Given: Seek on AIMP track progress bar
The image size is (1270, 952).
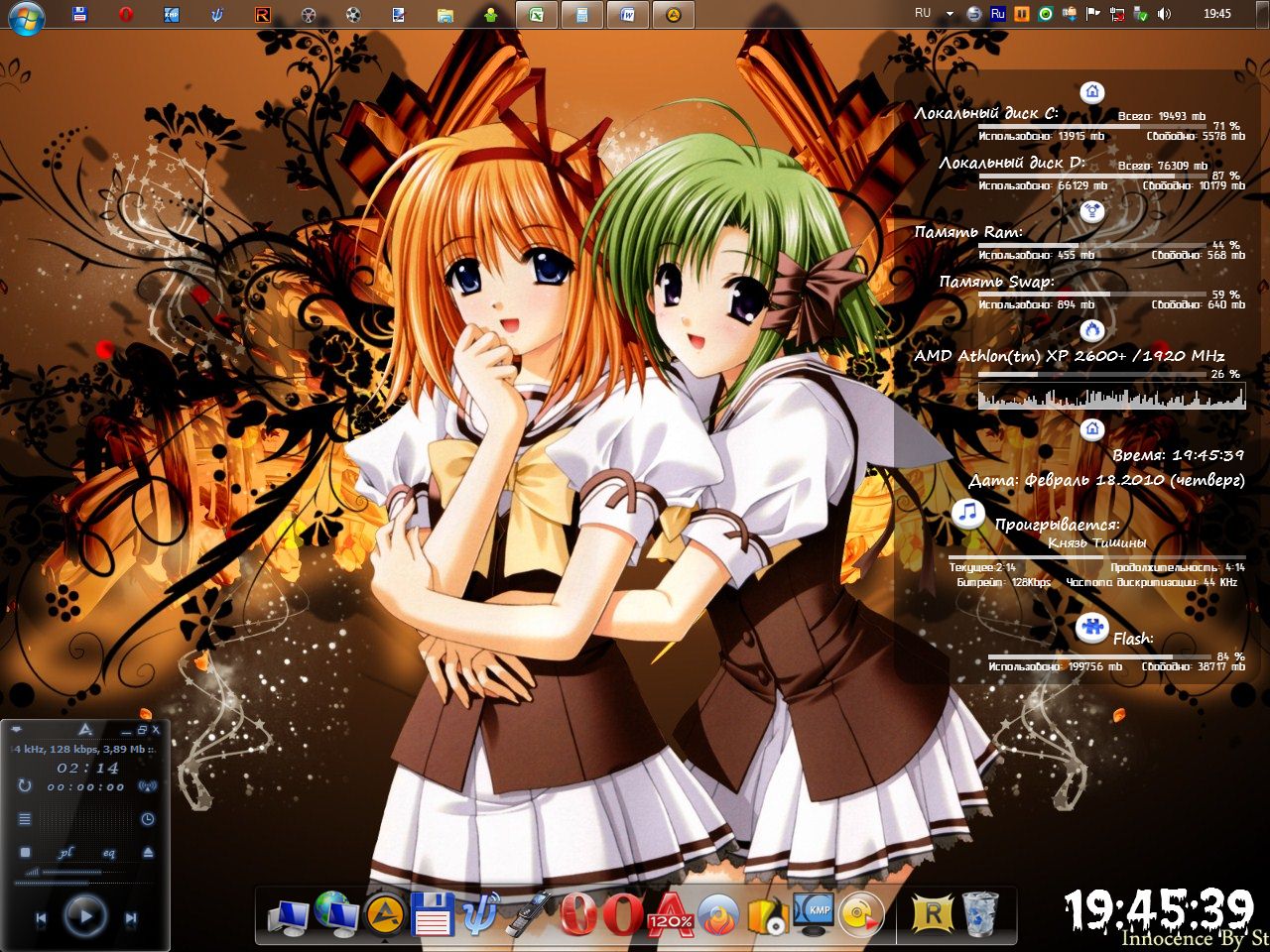Looking at the screenshot, I should coord(85,883).
